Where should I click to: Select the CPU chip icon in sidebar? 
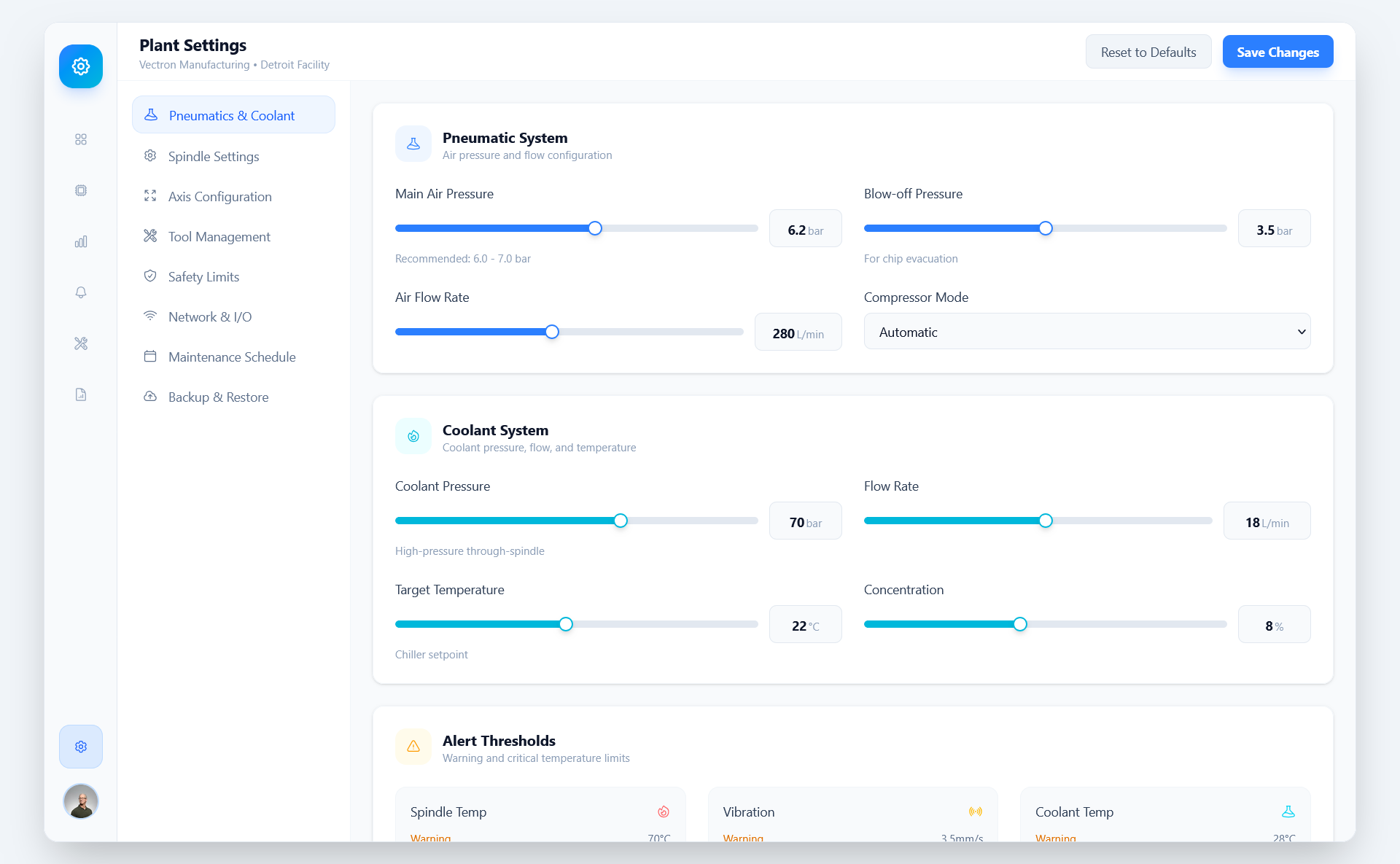tap(81, 190)
